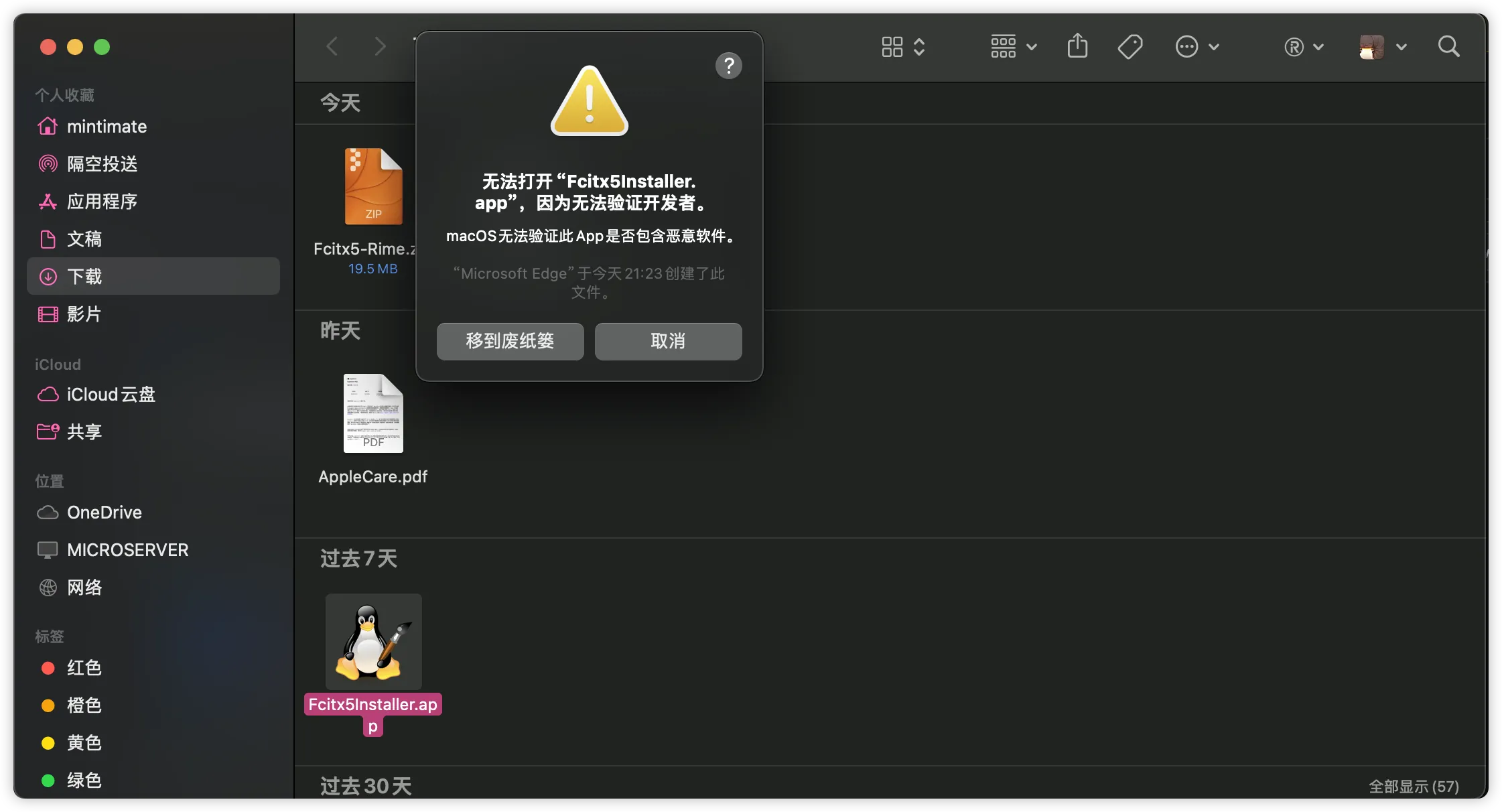
Task: Open the avatar app toolbar dropdown
Action: click(1383, 47)
